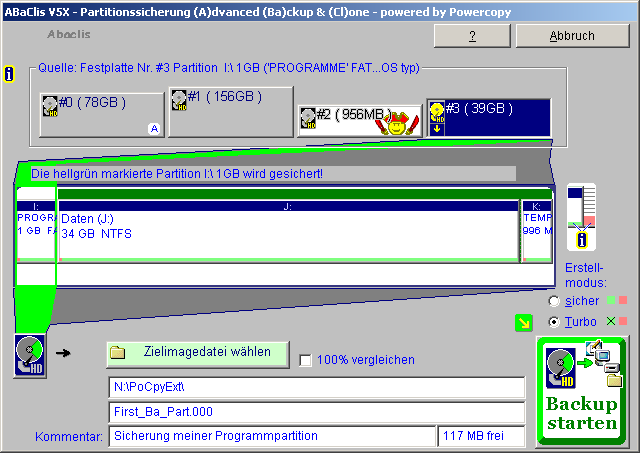This screenshot has width=640, height=453.
Task: Select the K: TEMP partition block
Action: tap(536, 232)
